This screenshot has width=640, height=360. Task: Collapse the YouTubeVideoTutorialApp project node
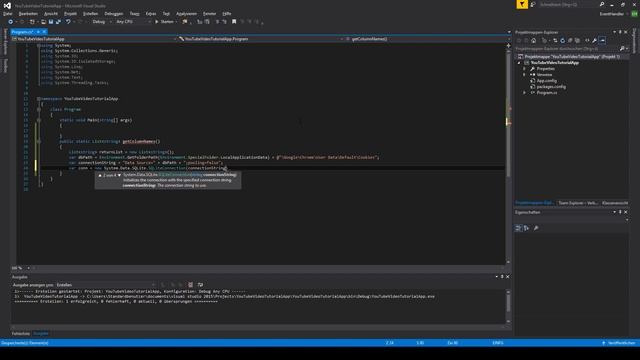point(519,63)
